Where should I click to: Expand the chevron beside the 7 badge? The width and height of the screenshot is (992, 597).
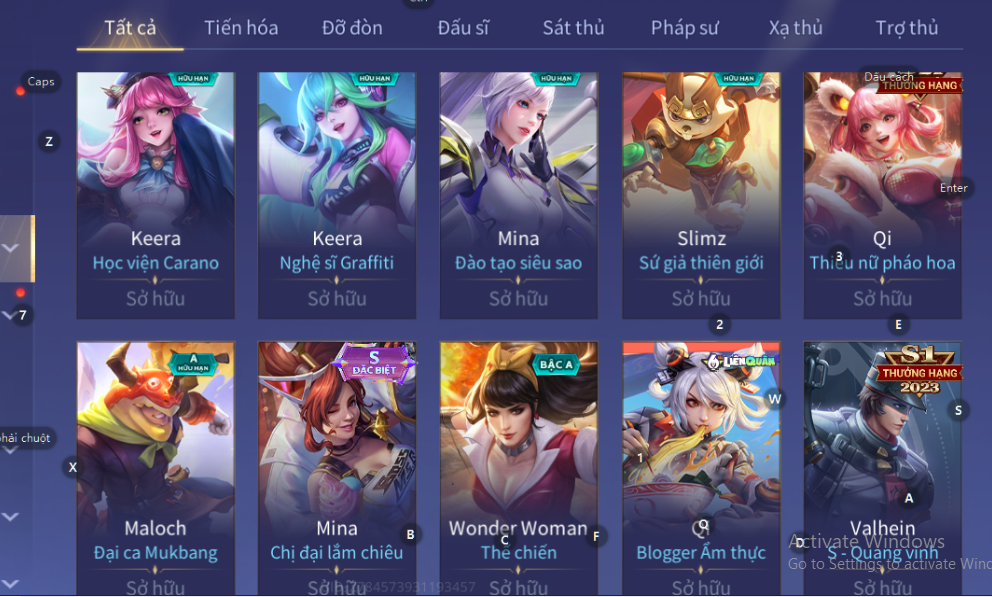point(8,314)
